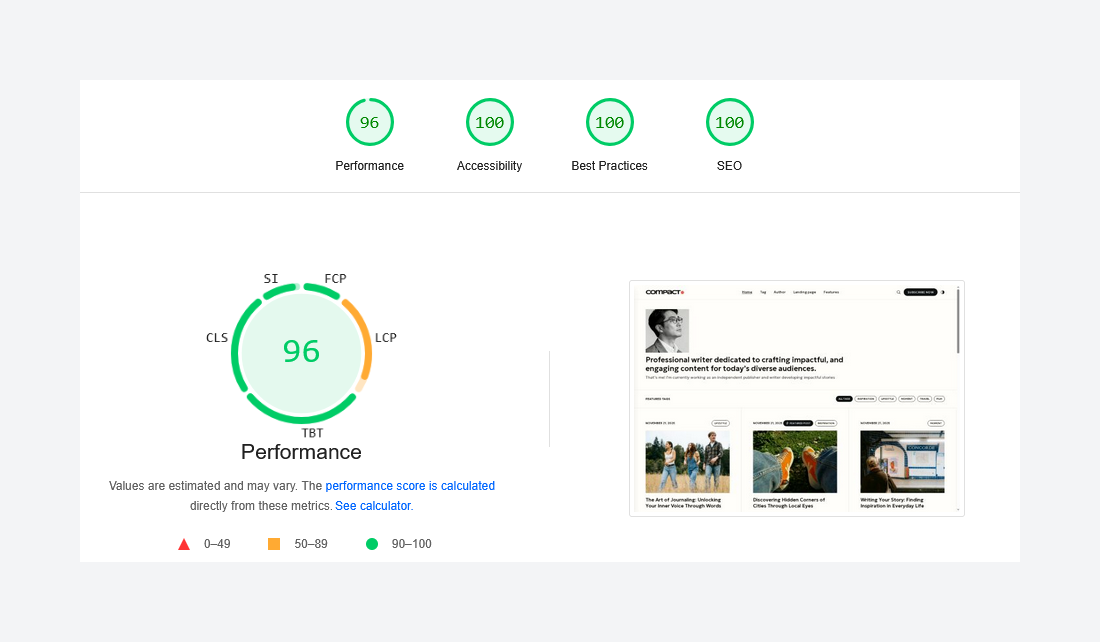The width and height of the screenshot is (1100, 642).
Task: Click the red triangle legend icon for 0–49
Action: click(x=184, y=543)
